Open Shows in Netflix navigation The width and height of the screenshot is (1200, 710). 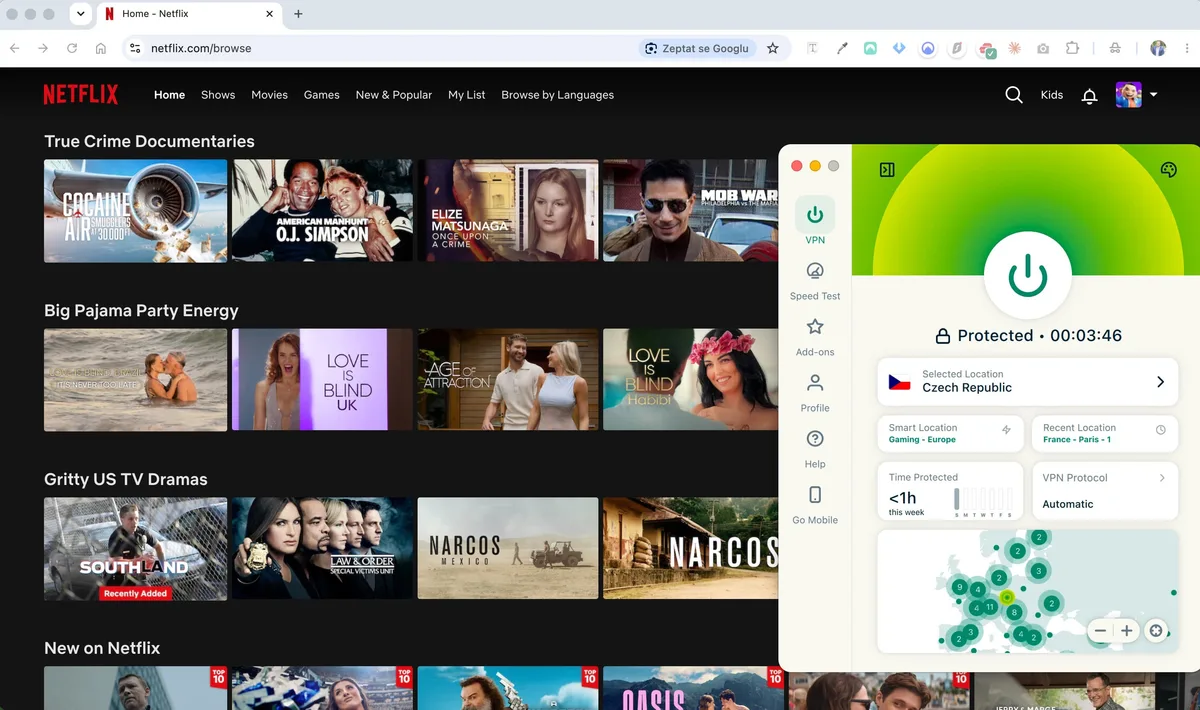point(218,95)
